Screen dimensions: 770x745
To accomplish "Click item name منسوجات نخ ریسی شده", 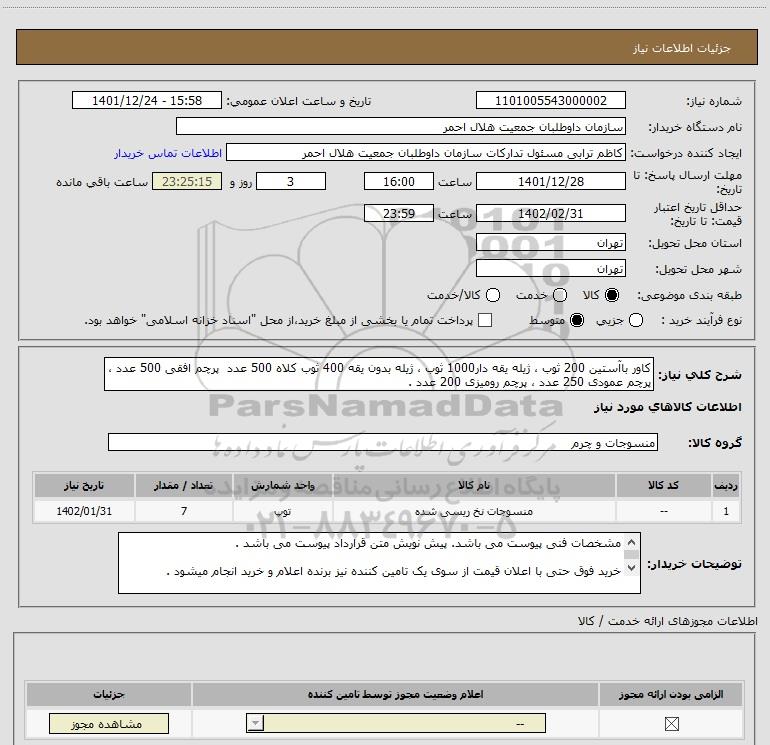I will tap(474, 511).
